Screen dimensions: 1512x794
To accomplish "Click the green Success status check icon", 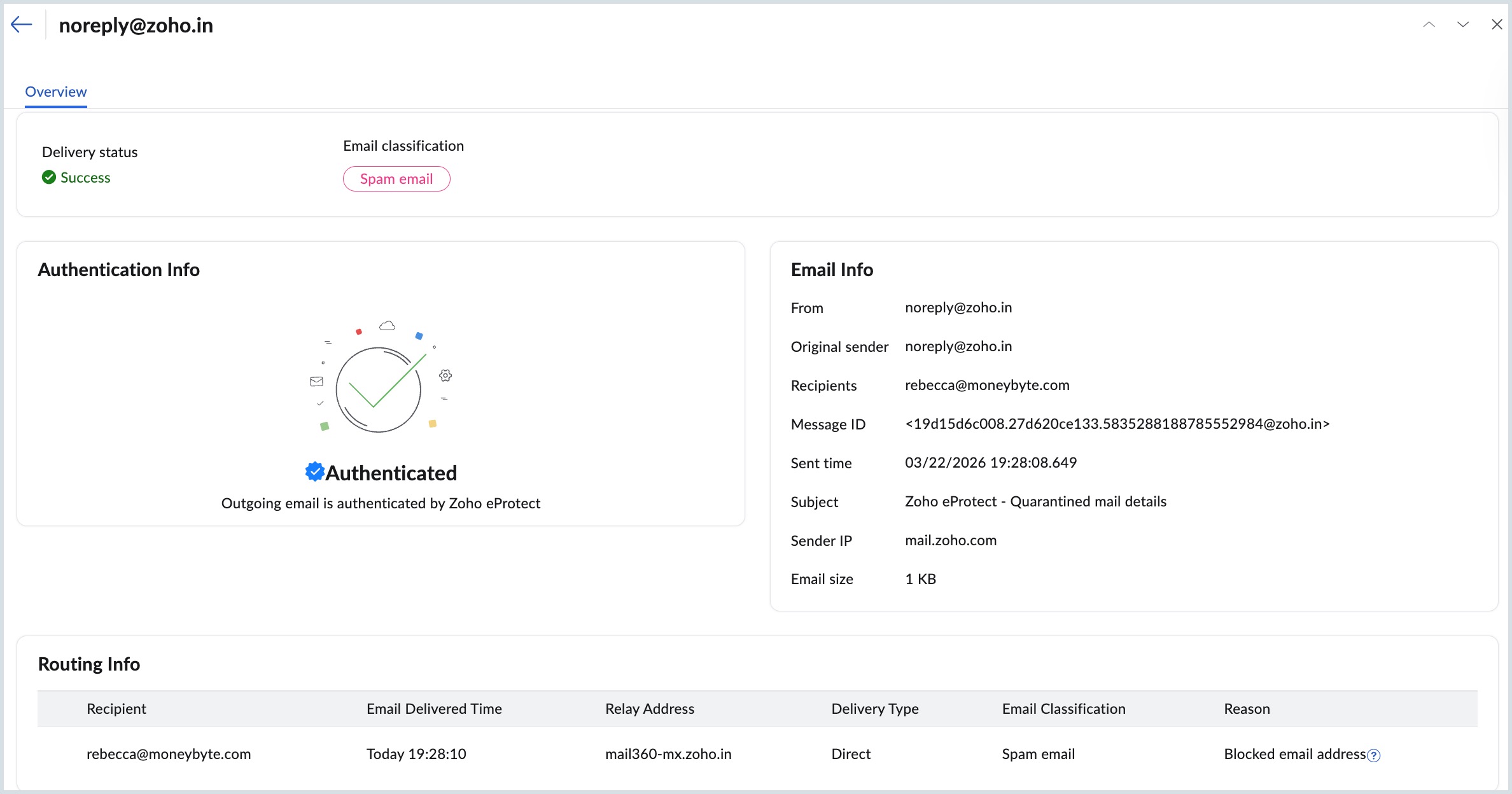I will coord(49,178).
